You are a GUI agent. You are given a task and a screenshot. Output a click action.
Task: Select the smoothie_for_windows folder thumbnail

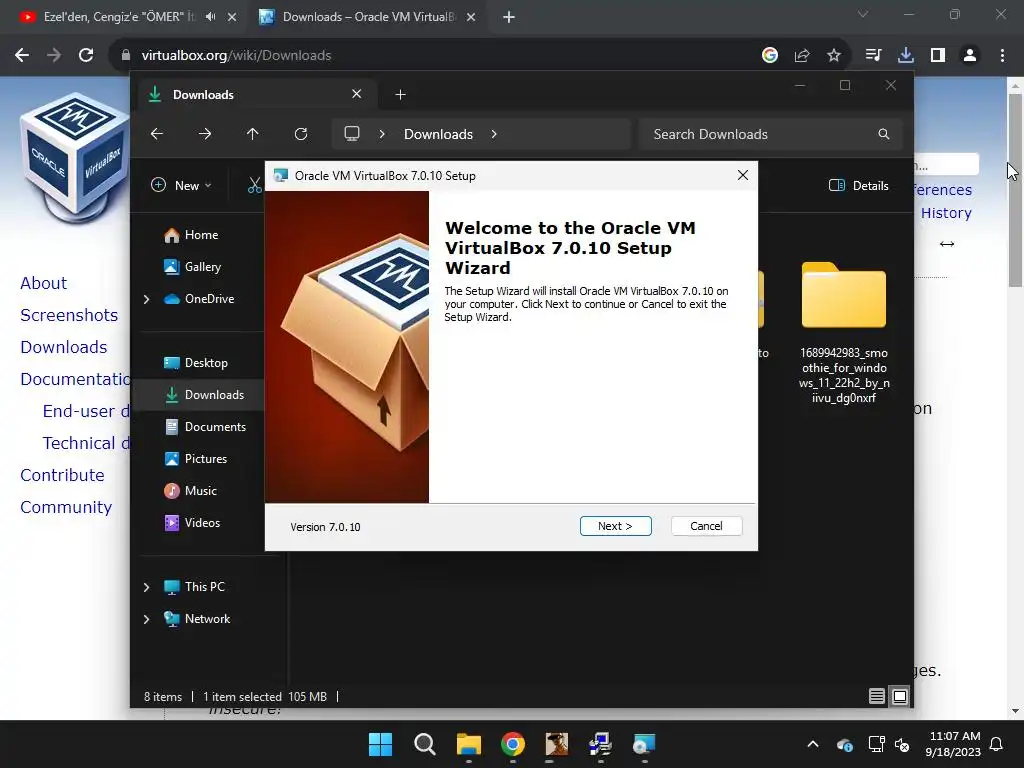point(844,295)
